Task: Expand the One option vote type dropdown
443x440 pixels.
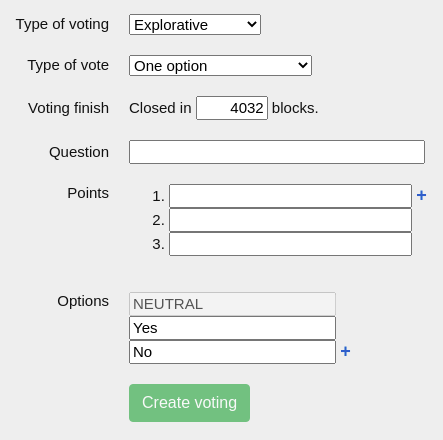Action: [220, 66]
